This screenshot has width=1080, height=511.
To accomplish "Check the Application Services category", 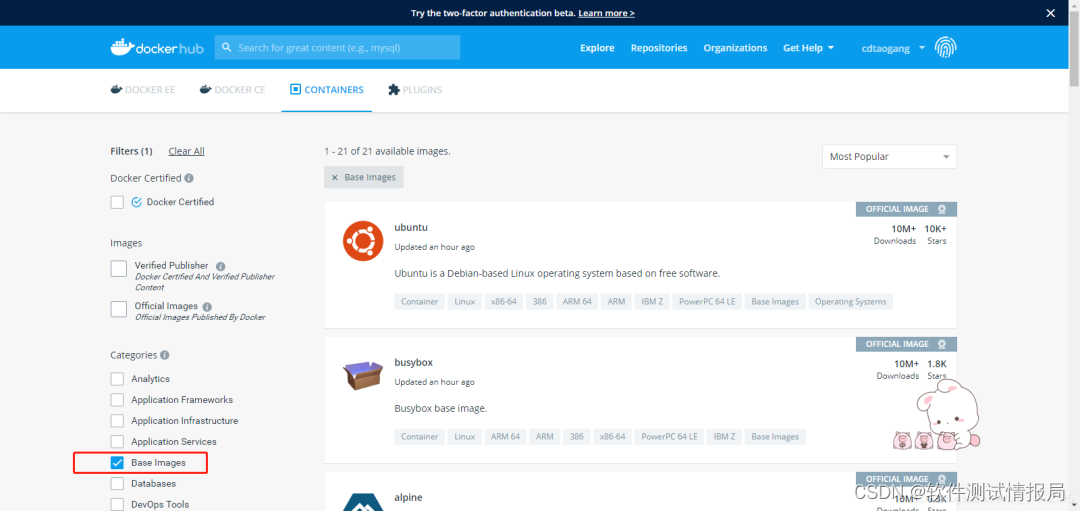I will [118, 442].
